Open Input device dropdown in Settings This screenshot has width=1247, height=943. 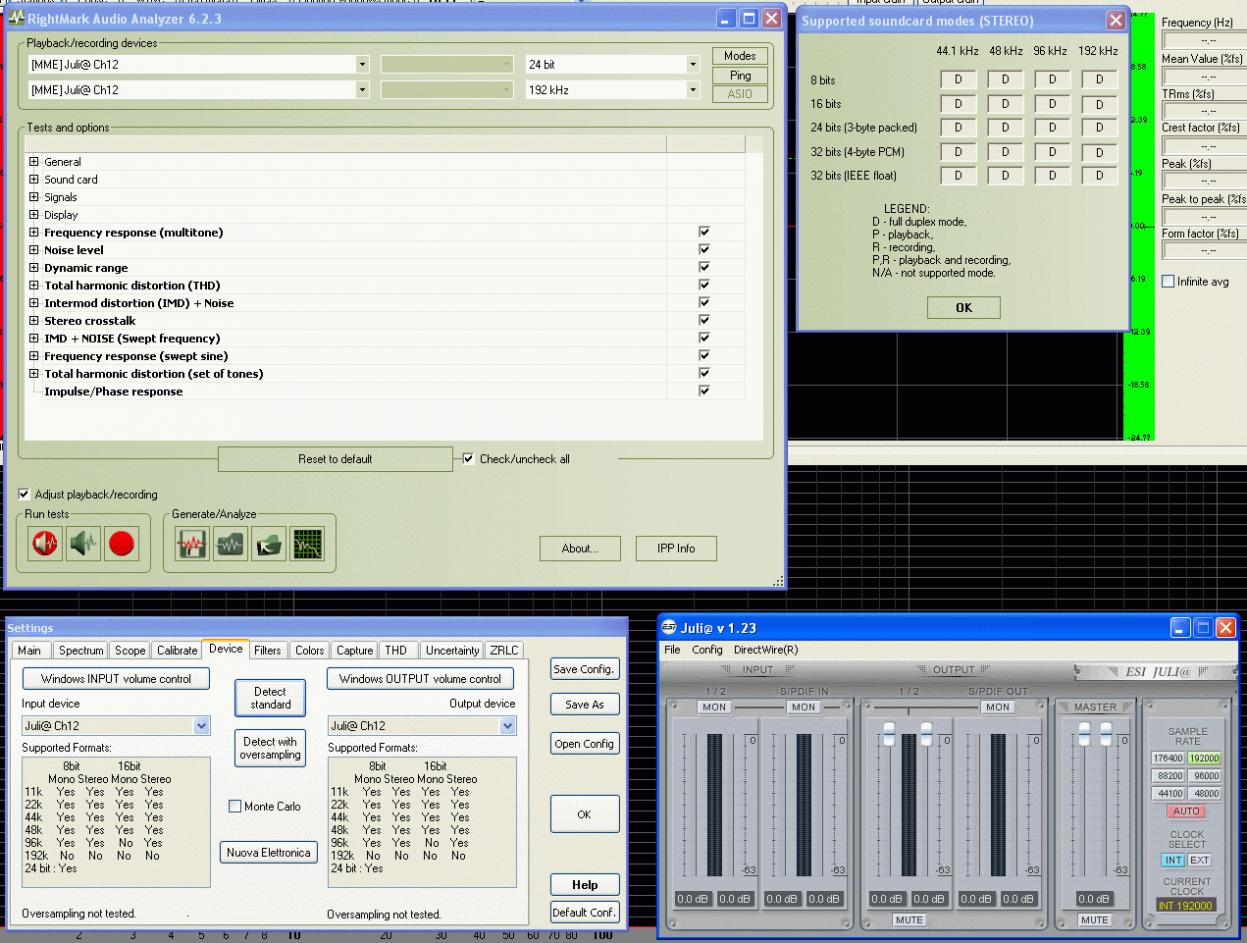point(202,725)
